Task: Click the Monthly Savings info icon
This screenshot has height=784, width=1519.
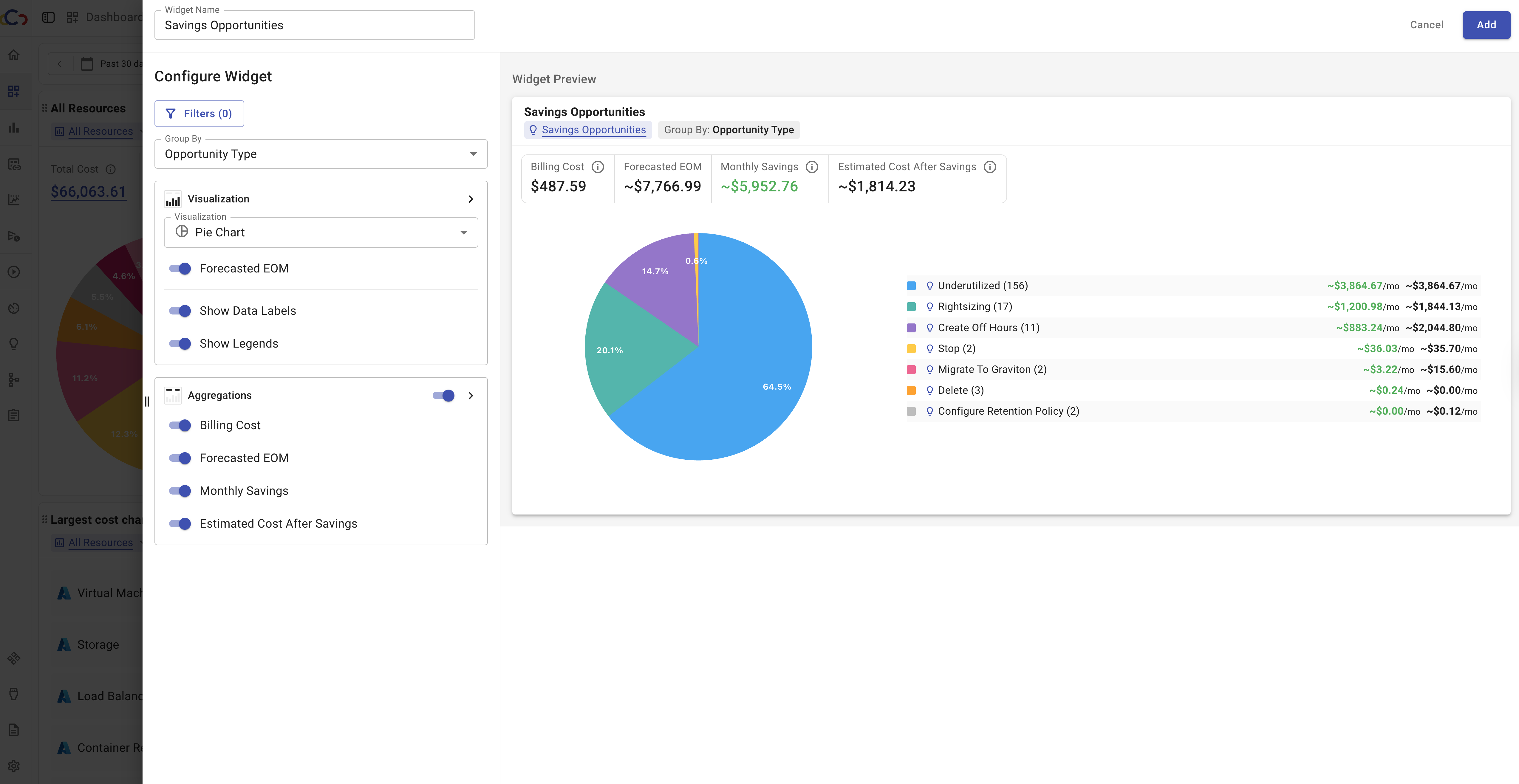Action: tap(812, 167)
